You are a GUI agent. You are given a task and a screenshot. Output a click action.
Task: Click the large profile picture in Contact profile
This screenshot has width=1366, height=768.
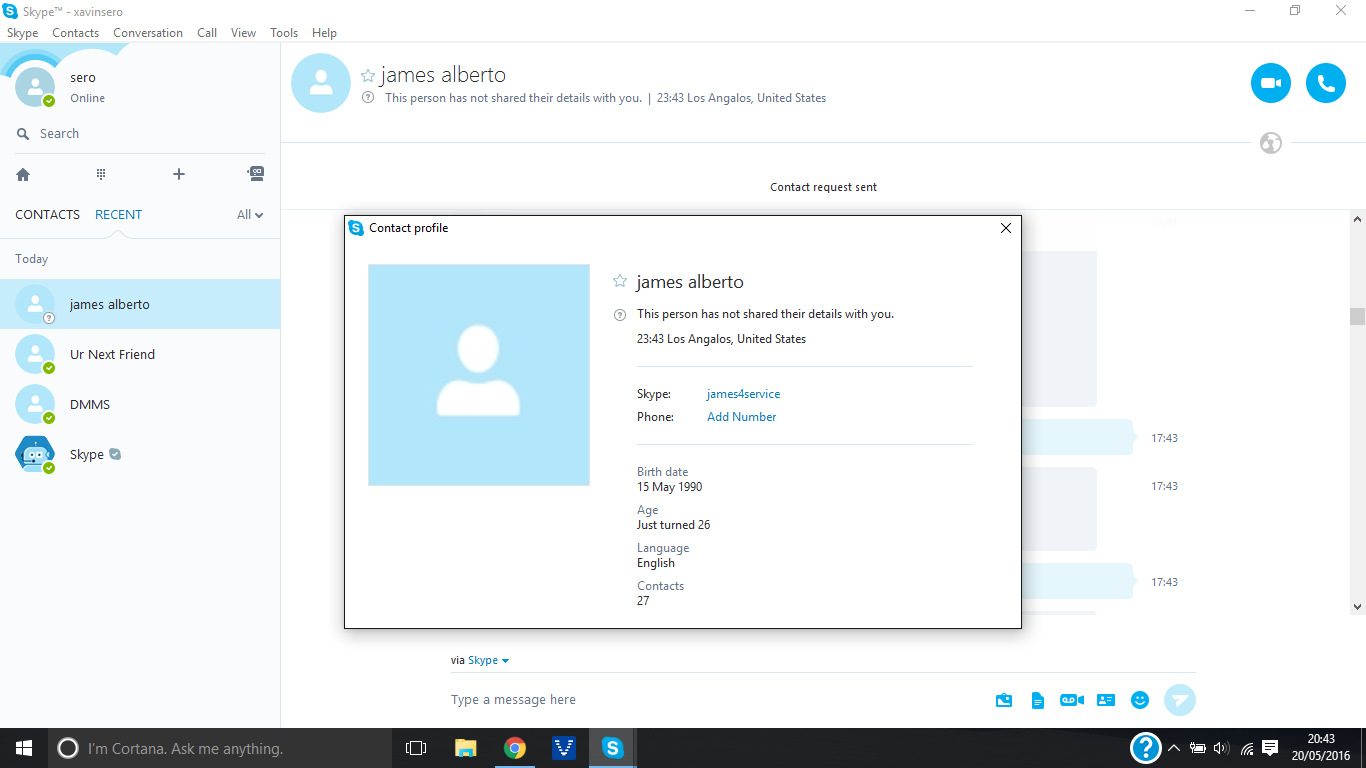point(479,375)
